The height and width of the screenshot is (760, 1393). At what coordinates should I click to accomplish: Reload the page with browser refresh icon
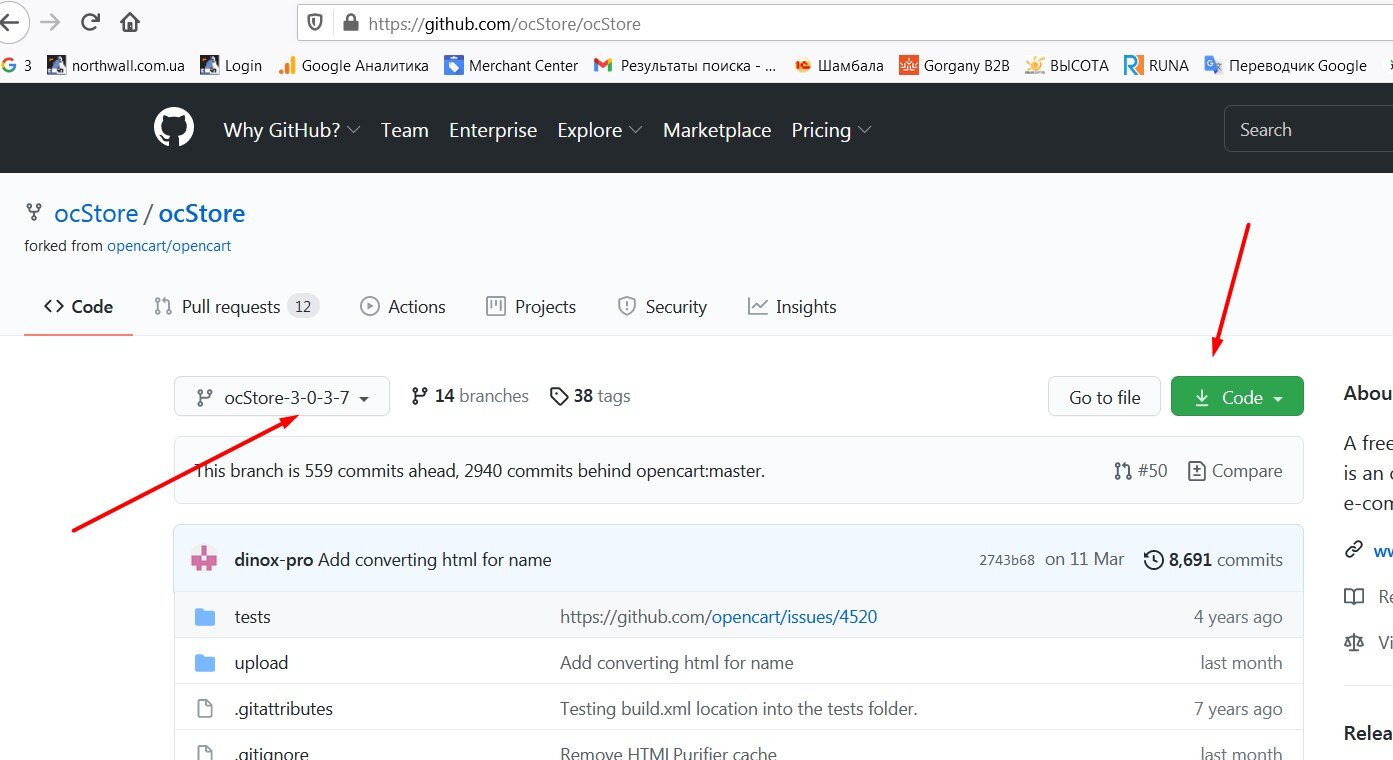[90, 22]
